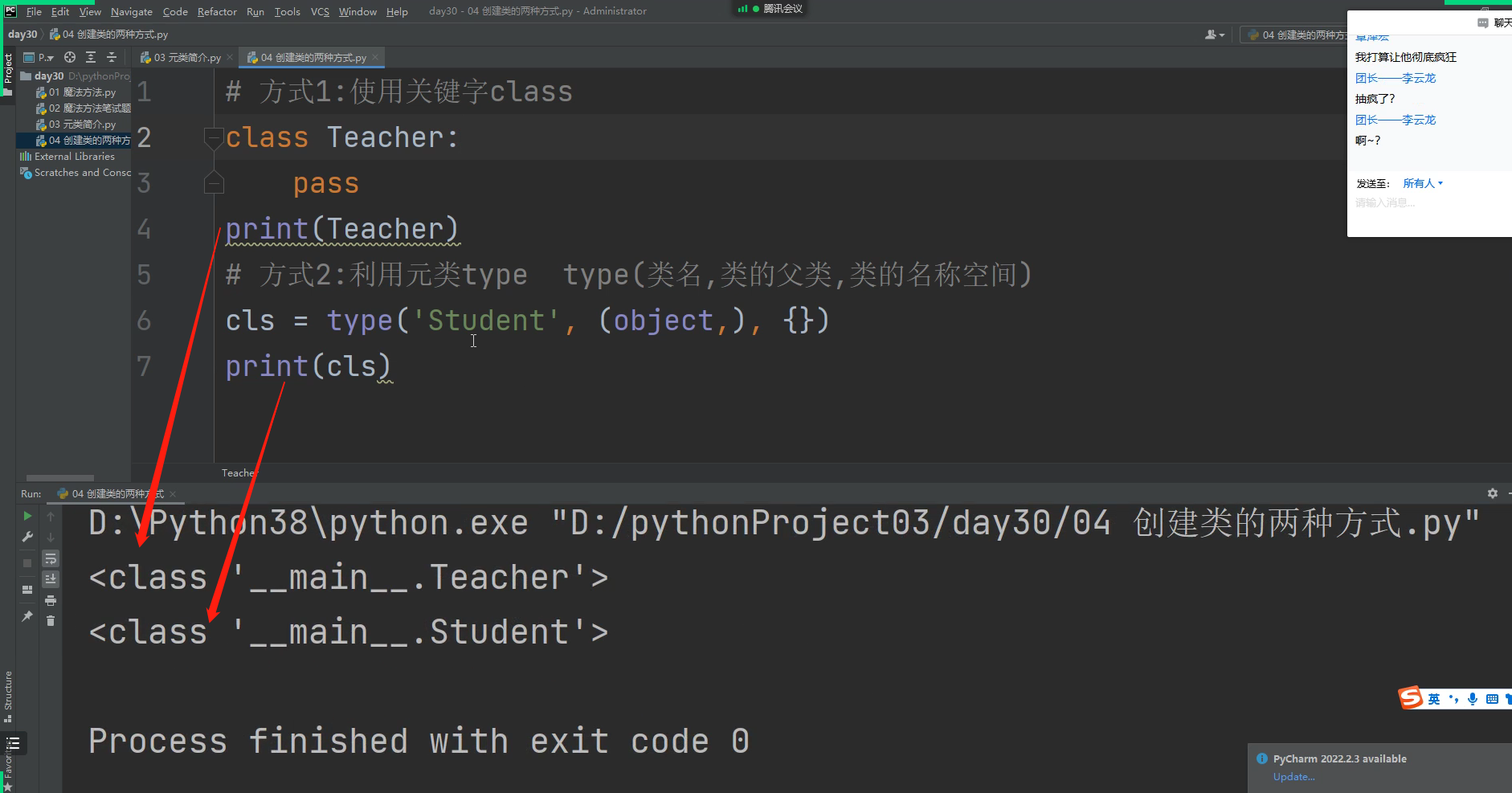Click the project panel horizontal scrollbar
The image size is (1512, 793).
pos(60,477)
